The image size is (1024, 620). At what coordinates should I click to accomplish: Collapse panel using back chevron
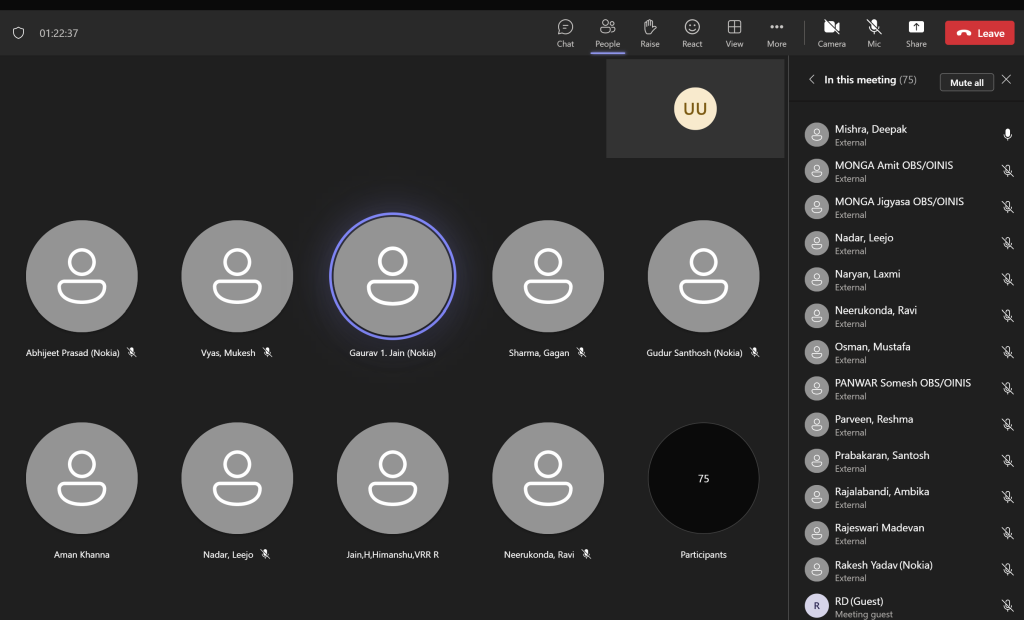(811, 80)
